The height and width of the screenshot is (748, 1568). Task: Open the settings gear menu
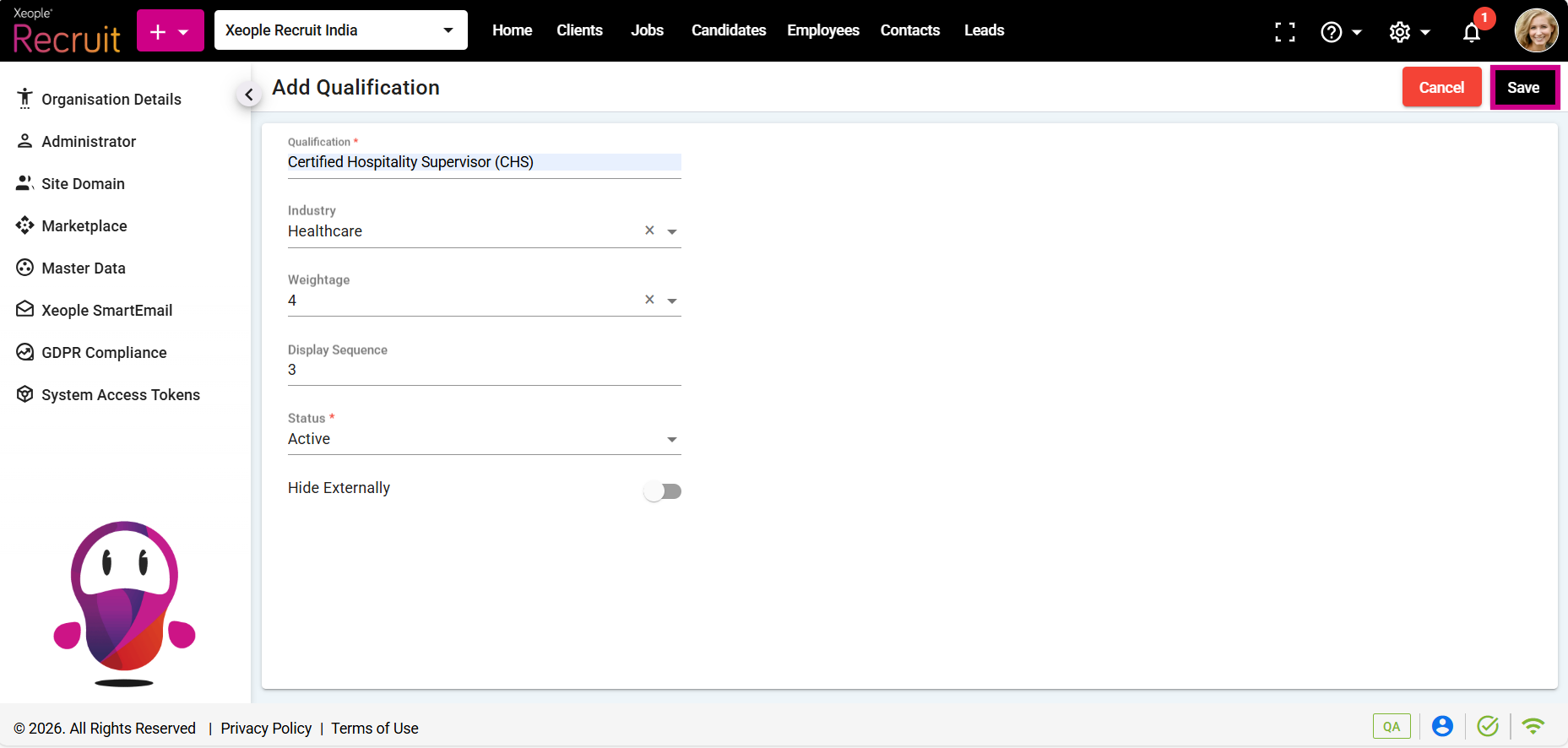click(1408, 32)
